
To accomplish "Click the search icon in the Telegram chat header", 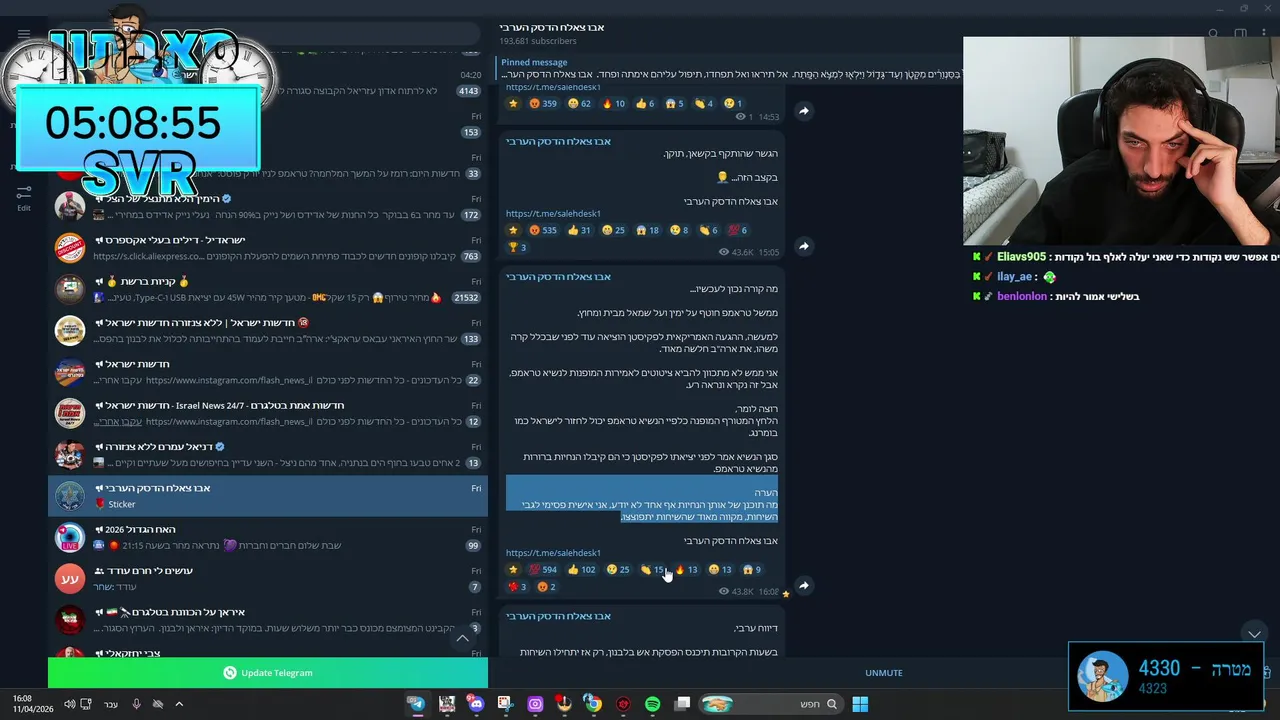I will coord(1213,34).
